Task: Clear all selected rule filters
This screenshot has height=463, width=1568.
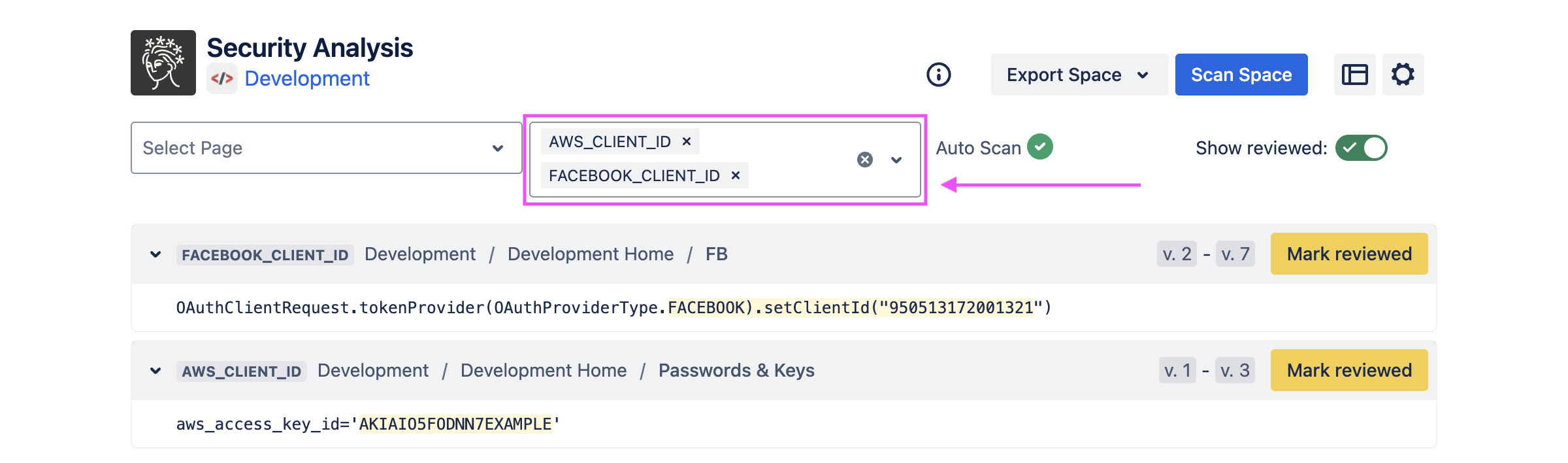Action: (x=865, y=160)
